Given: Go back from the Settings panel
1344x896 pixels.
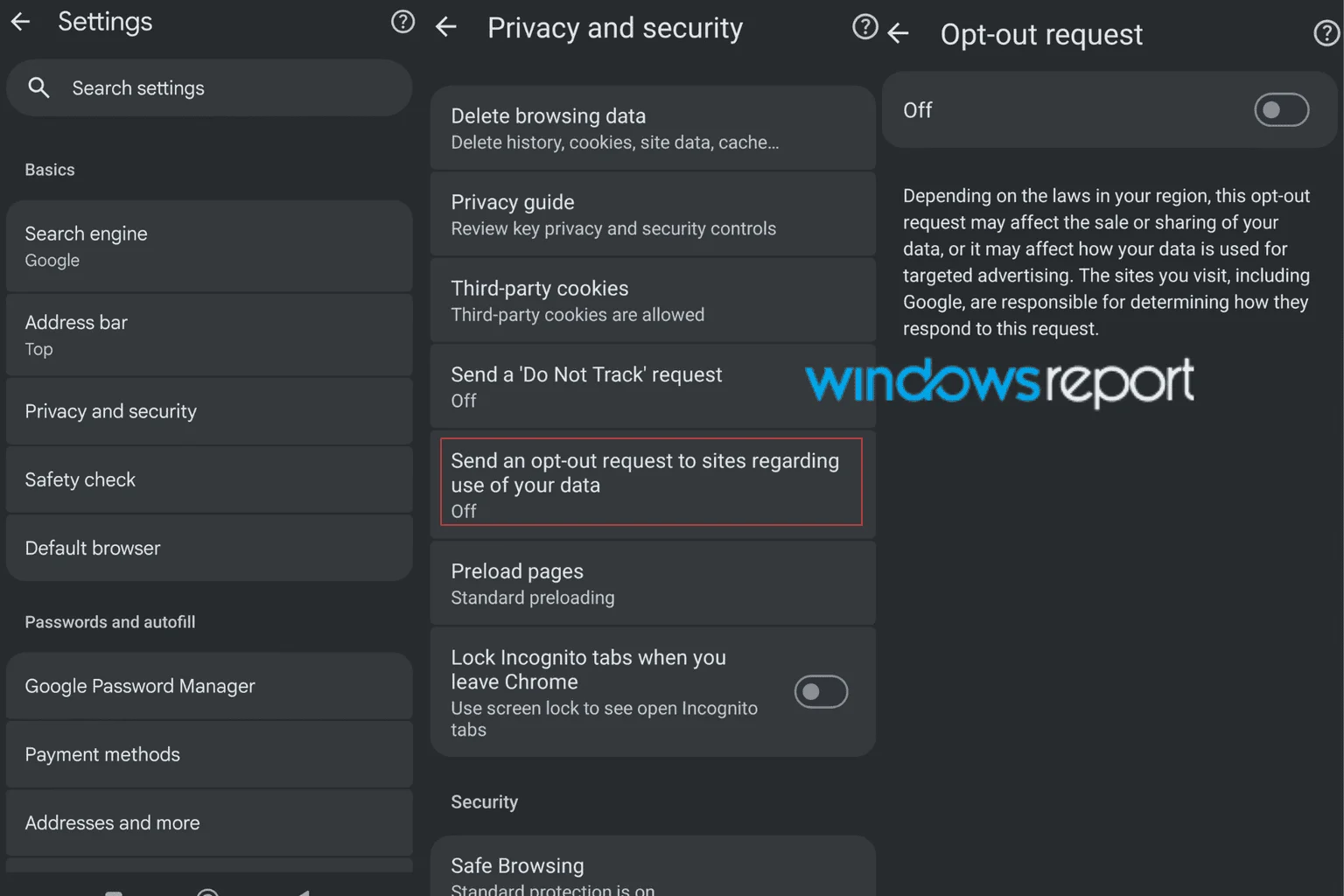Looking at the screenshot, I should [x=20, y=21].
